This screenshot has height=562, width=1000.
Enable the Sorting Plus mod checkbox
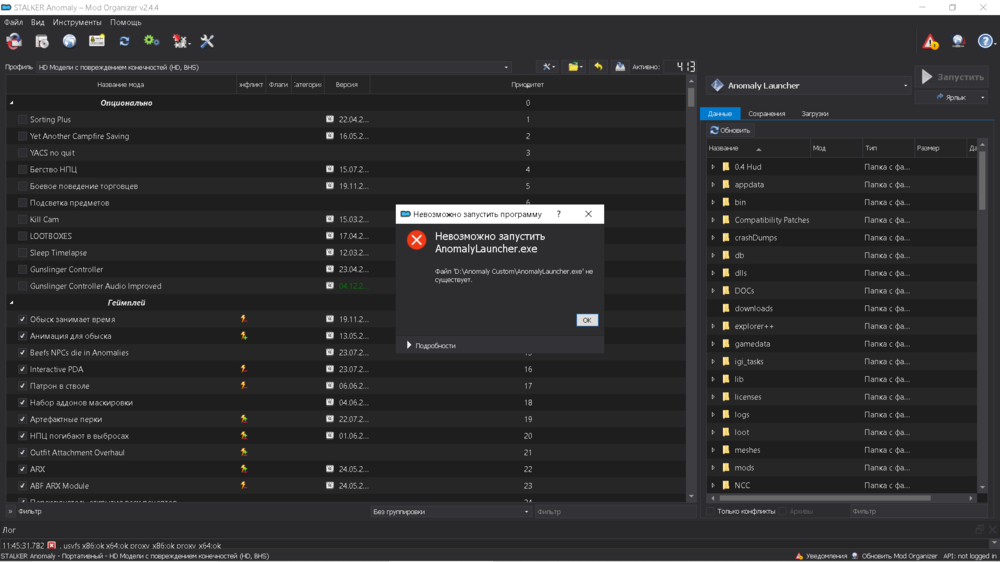point(22,120)
